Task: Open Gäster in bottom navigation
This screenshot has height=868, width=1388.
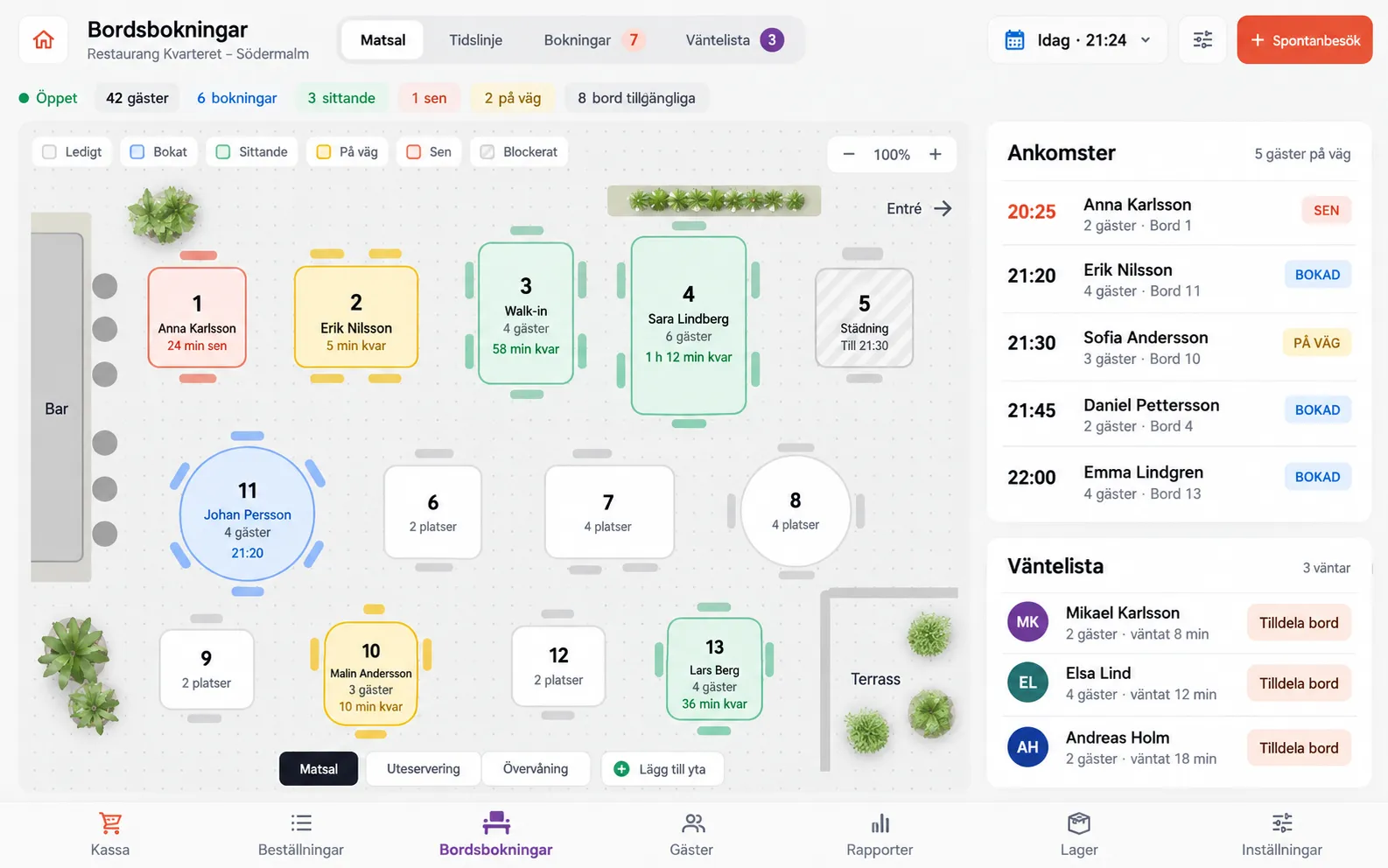Action: 691,836
